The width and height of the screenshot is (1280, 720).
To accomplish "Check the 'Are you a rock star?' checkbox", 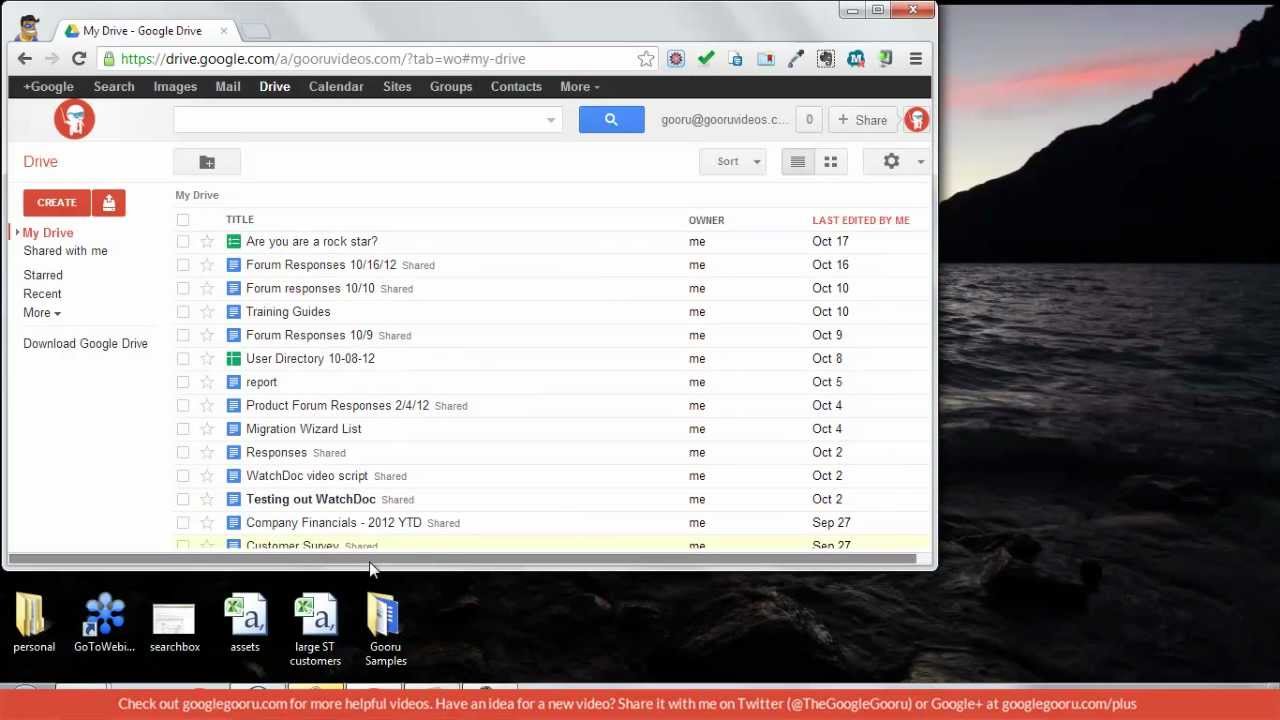I will [183, 241].
